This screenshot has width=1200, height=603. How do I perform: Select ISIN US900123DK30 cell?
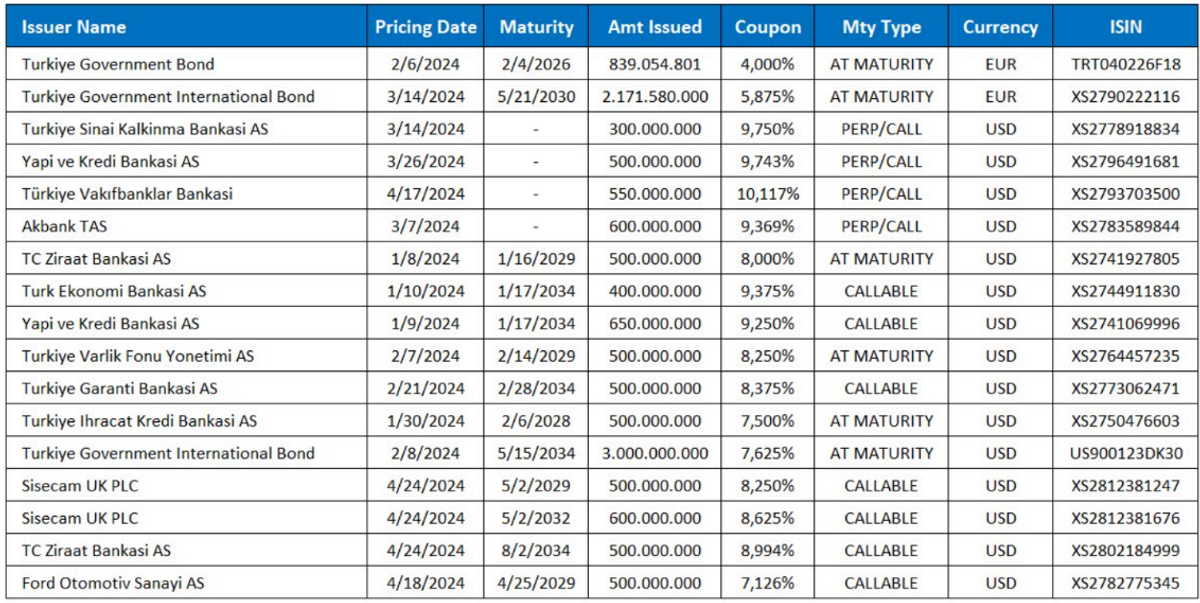coord(1125,453)
